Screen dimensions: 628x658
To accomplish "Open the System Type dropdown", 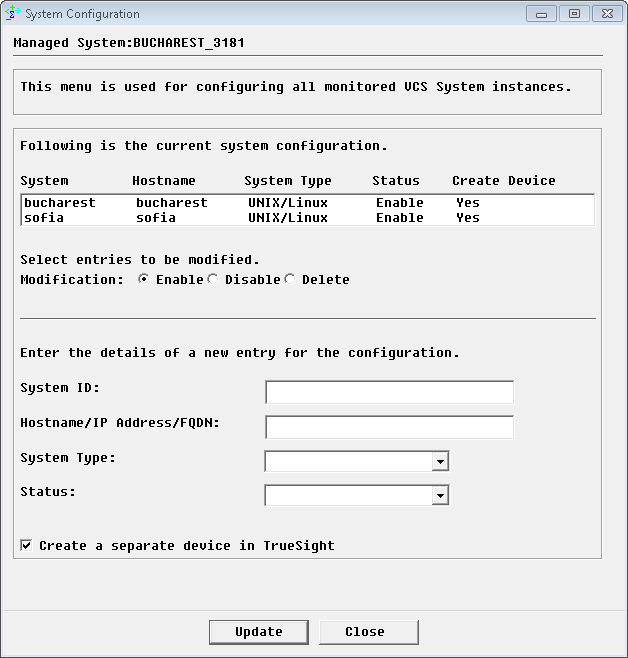I will click(x=439, y=461).
